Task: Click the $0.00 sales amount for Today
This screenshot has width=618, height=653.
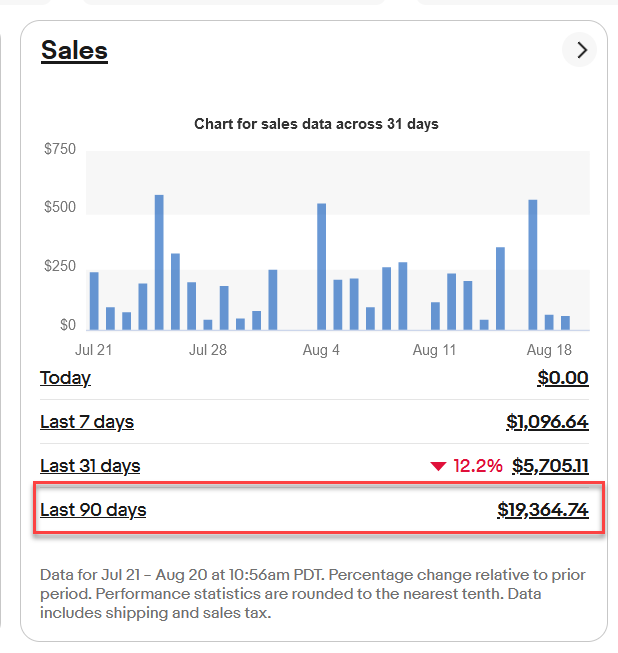Action: tap(562, 378)
